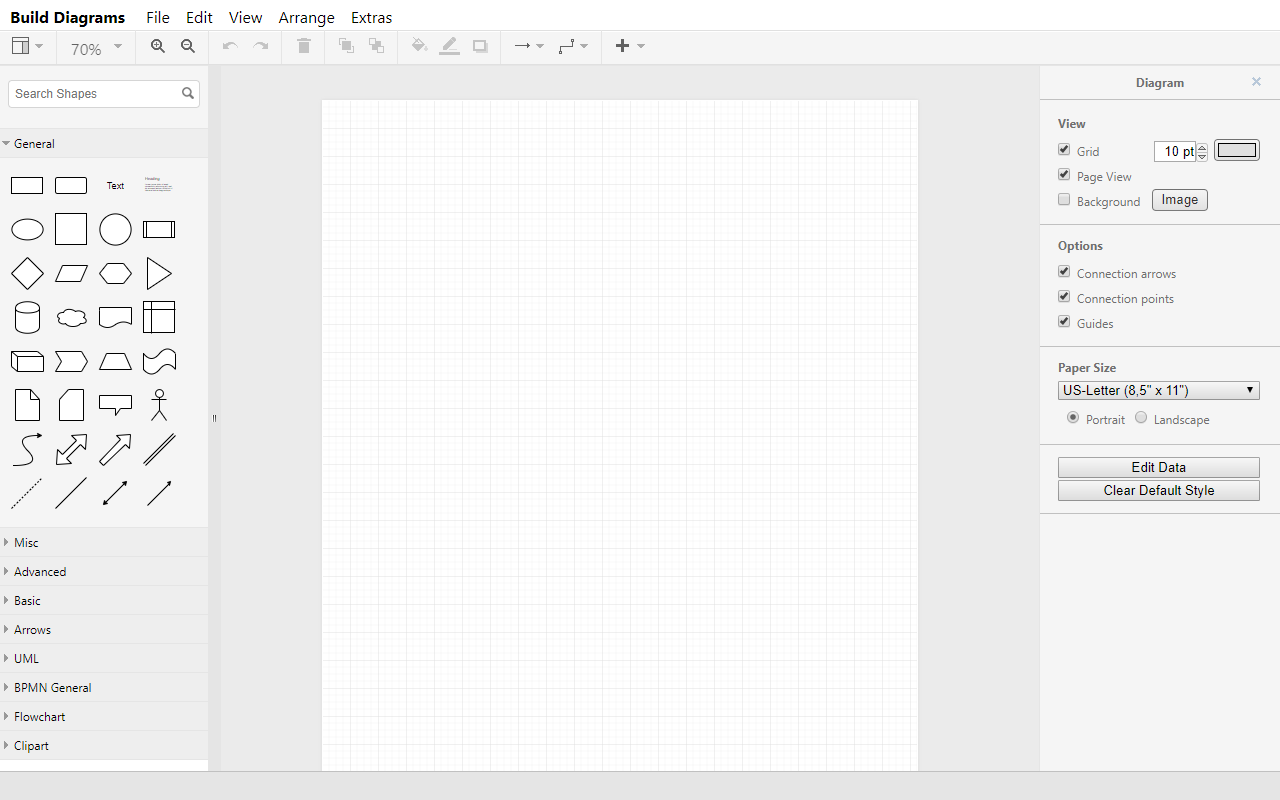Select the Rectangle shape
This screenshot has width=1280, height=800.
(27, 186)
